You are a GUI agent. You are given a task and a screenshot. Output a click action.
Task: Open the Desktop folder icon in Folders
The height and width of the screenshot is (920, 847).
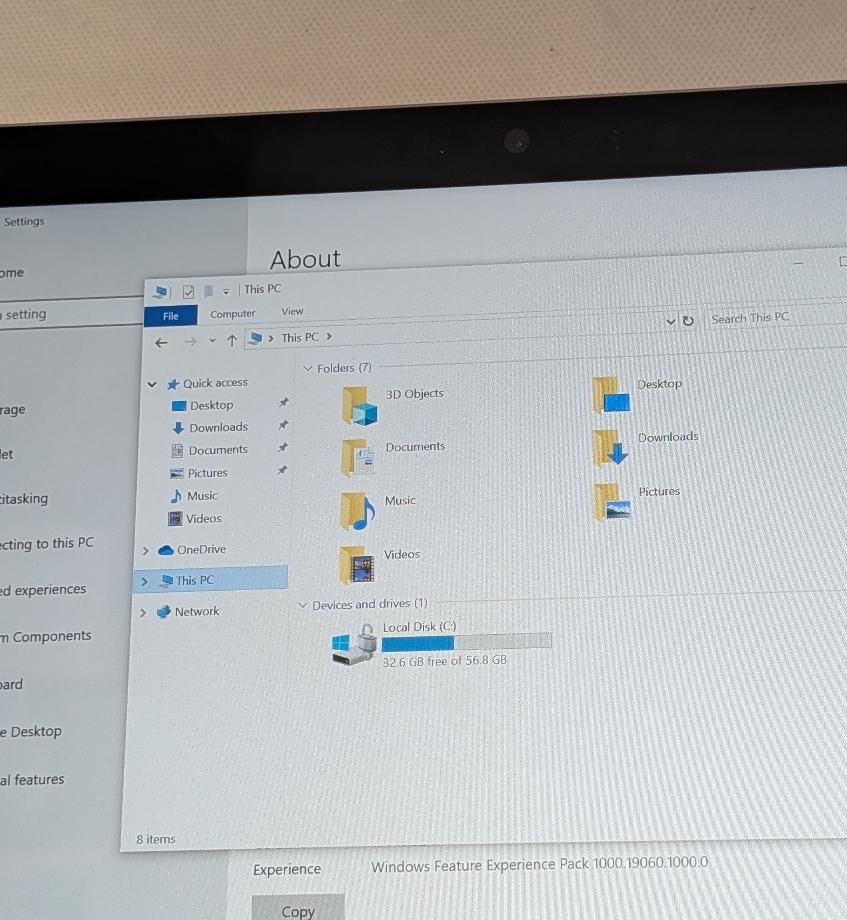click(611, 395)
